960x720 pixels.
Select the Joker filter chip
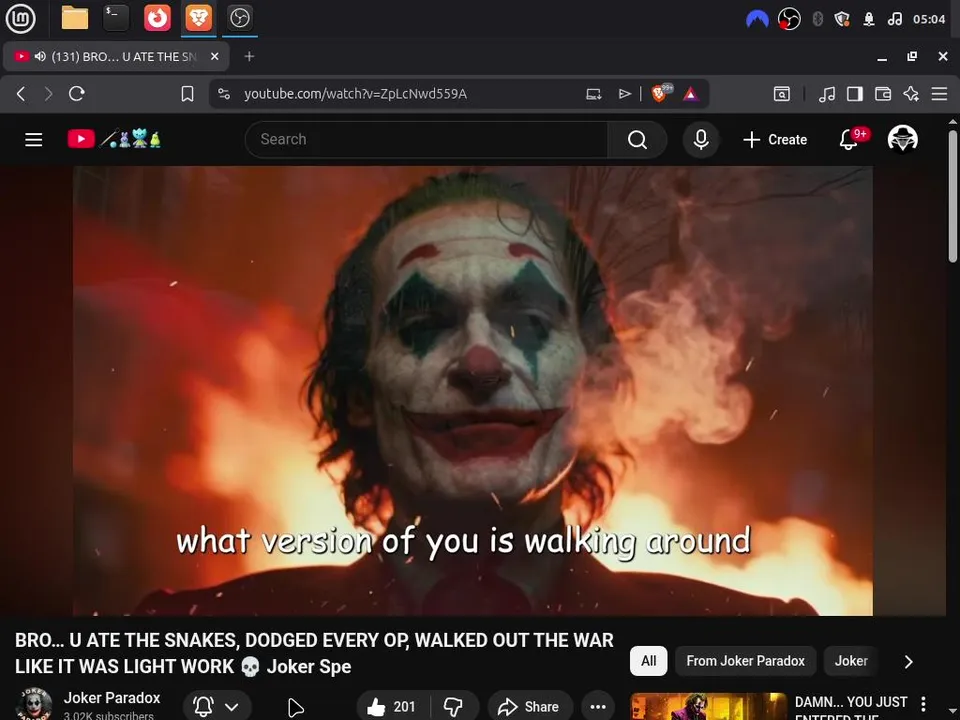(x=851, y=661)
